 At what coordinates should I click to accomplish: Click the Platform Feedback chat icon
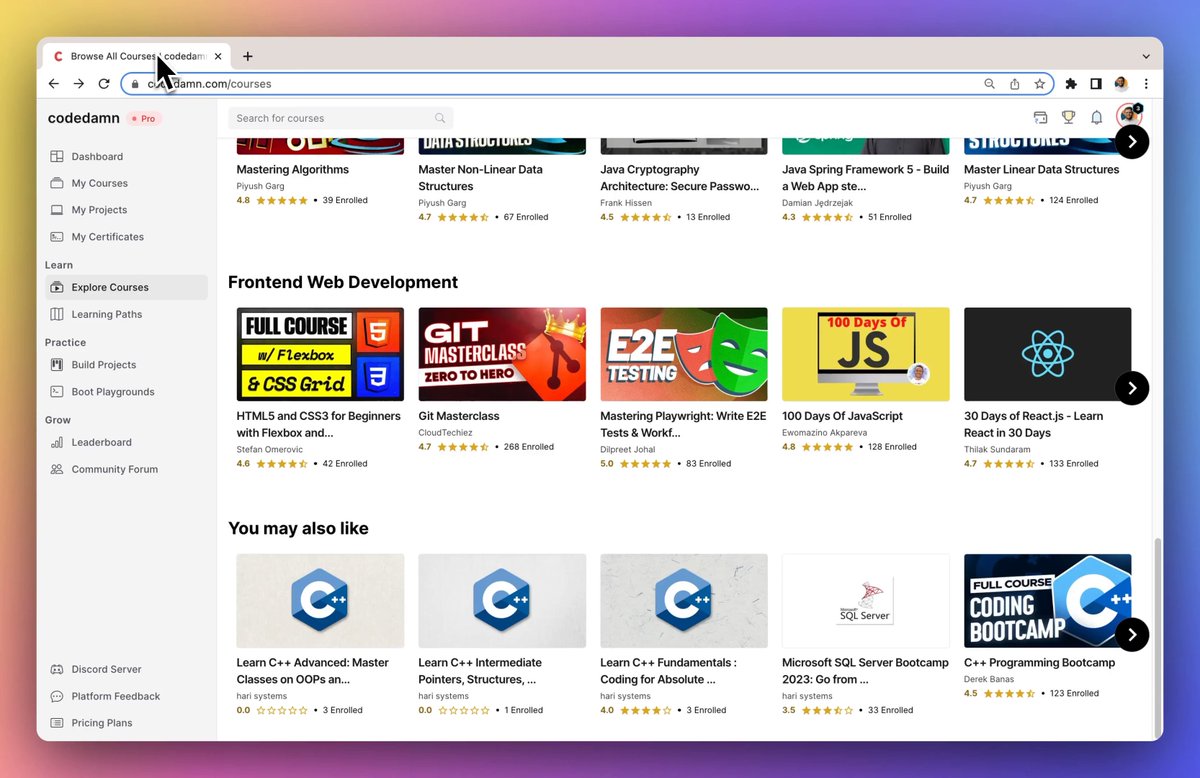tap(57, 696)
